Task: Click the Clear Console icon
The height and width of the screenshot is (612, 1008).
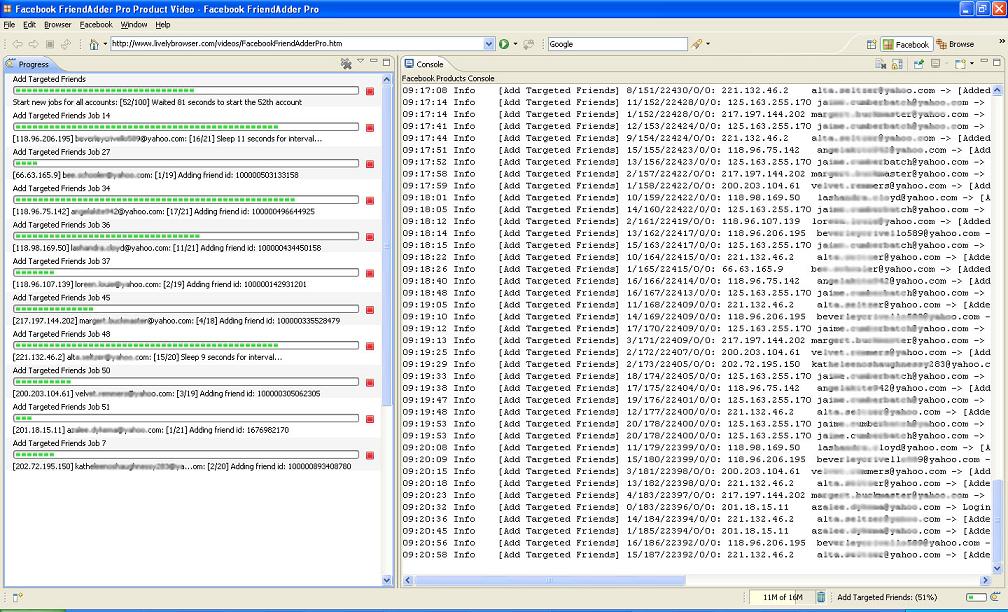Action: (x=881, y=64)
